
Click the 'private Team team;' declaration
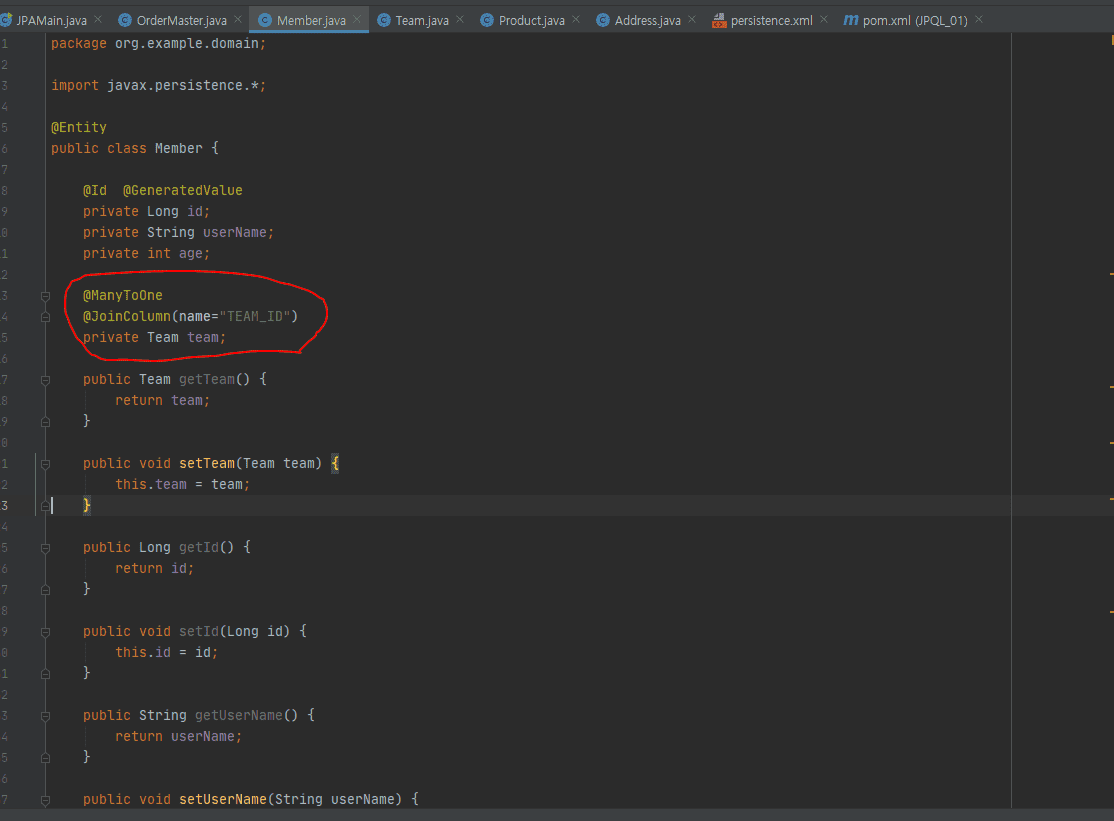[x=154, y=337]
